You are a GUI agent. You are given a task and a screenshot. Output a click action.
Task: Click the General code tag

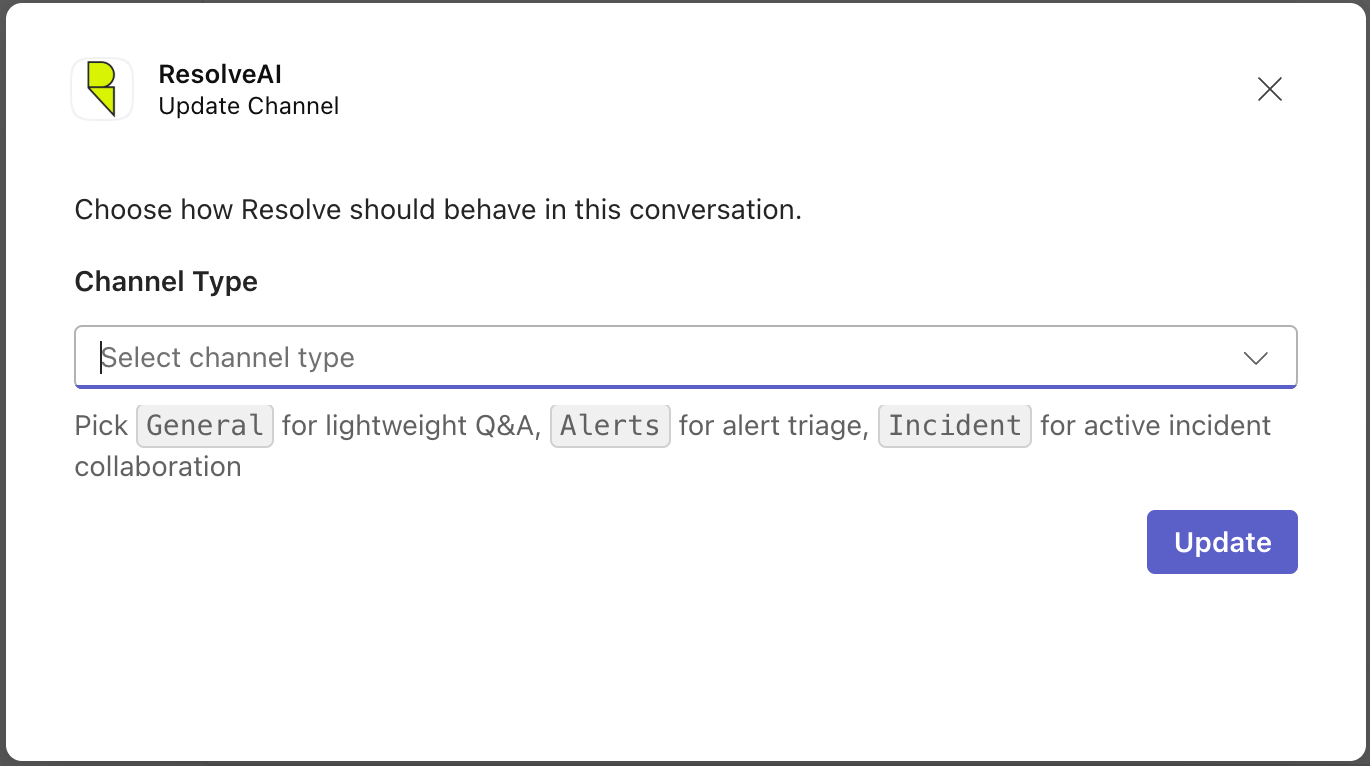(205, 425)
